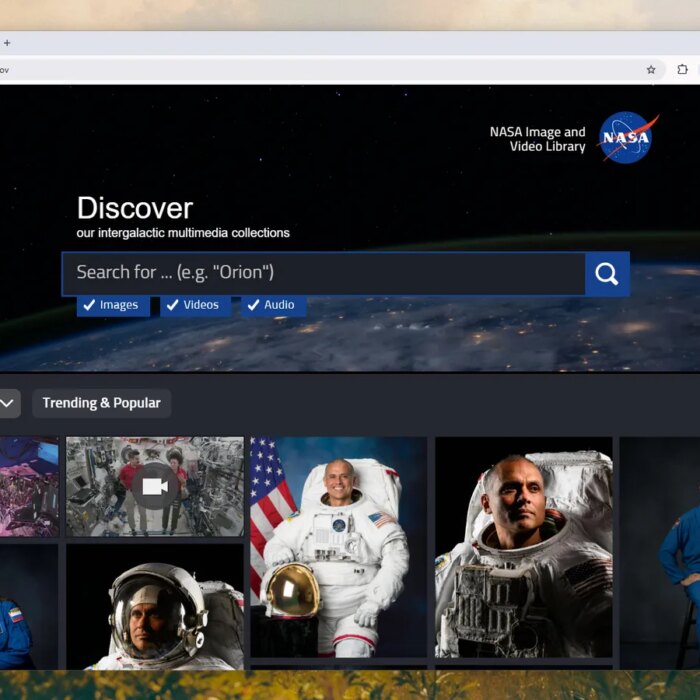This screenshot has height=700, width=700.
Task: Open astronaut portrait with American flag
Action: click(338, 547)
